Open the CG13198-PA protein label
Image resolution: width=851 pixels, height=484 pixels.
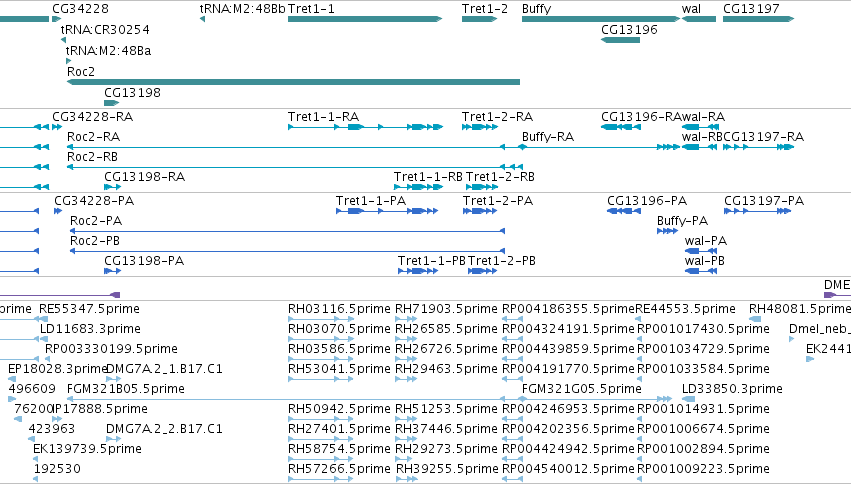(144, 261)
